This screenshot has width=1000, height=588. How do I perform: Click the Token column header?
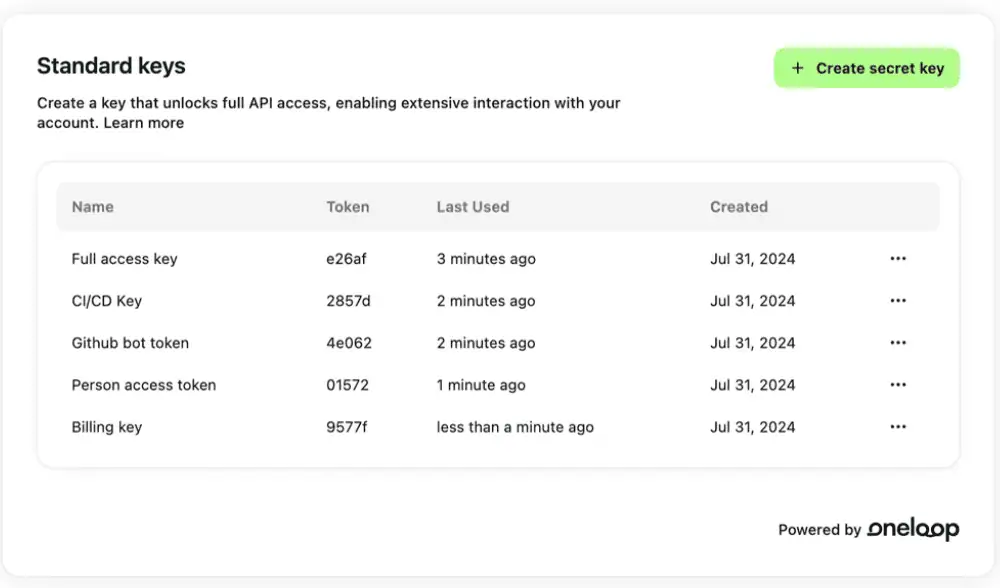pos(347,207)
